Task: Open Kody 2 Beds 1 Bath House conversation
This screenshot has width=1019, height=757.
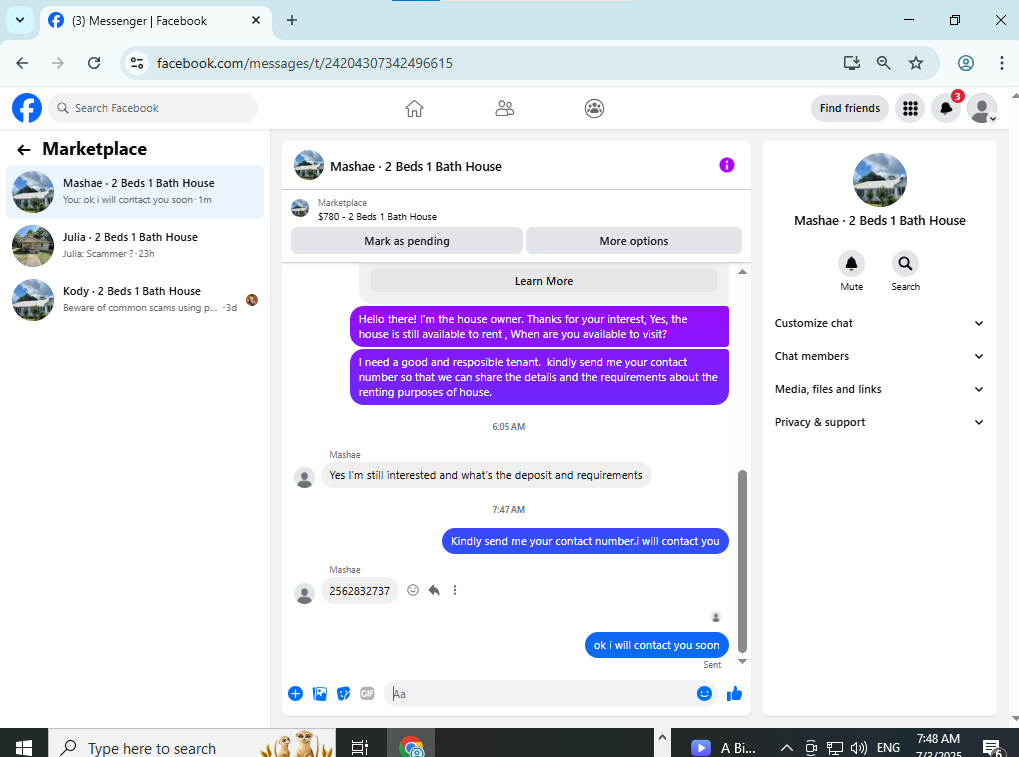Action: 135,300
